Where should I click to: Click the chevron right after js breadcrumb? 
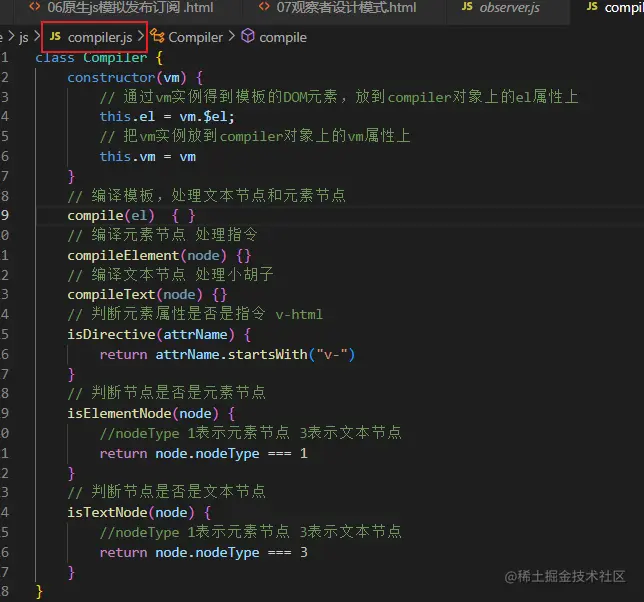tap(37, 37)
